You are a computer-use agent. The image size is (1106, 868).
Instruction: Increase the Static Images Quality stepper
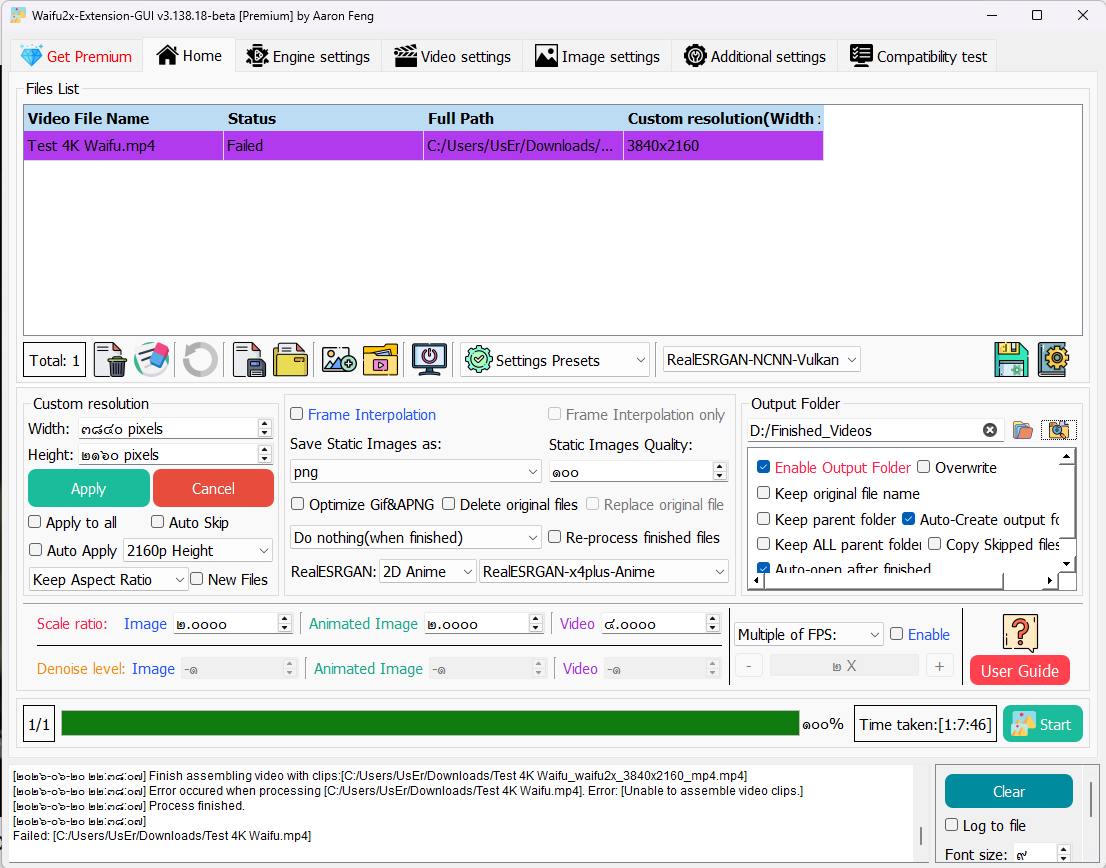click(719, 467)
